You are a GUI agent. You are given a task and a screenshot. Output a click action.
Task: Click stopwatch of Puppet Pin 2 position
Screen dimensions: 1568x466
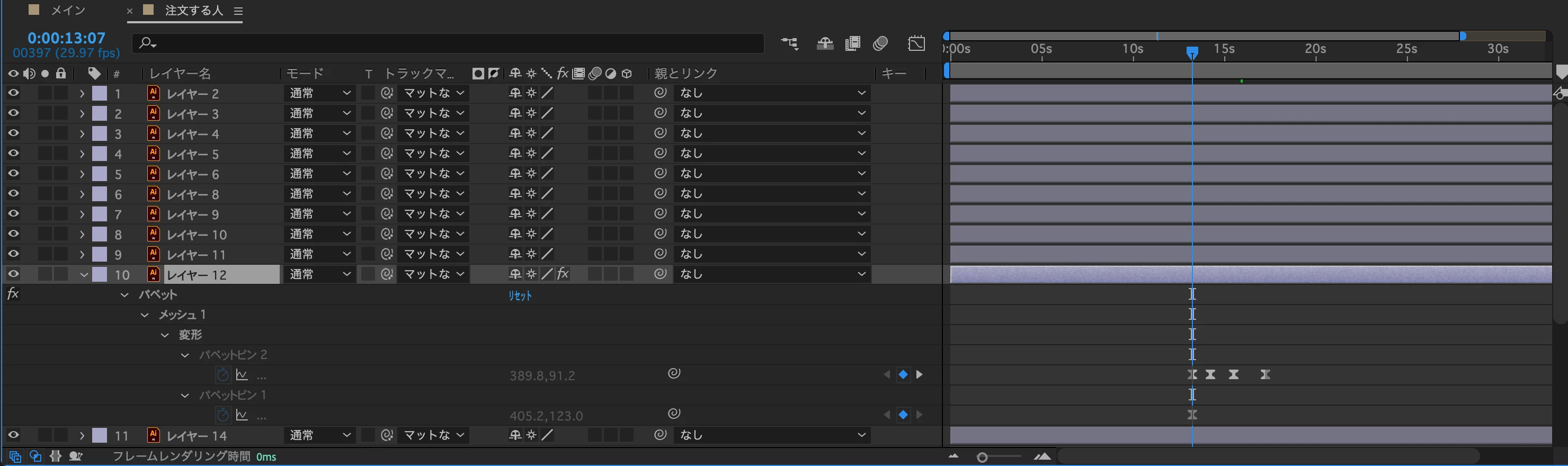point(223,375)
